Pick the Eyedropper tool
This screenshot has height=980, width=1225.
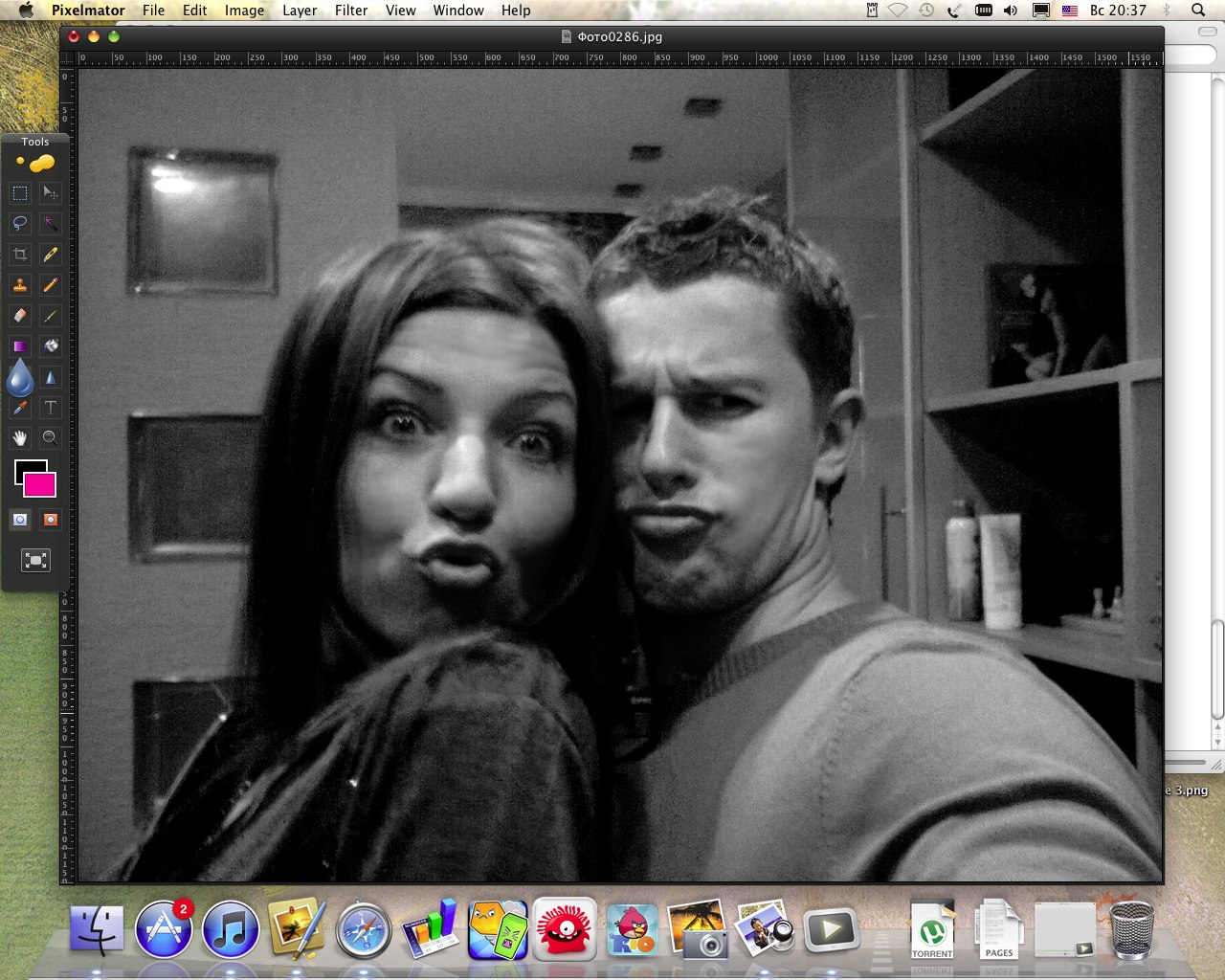click(x=20, y=408)
